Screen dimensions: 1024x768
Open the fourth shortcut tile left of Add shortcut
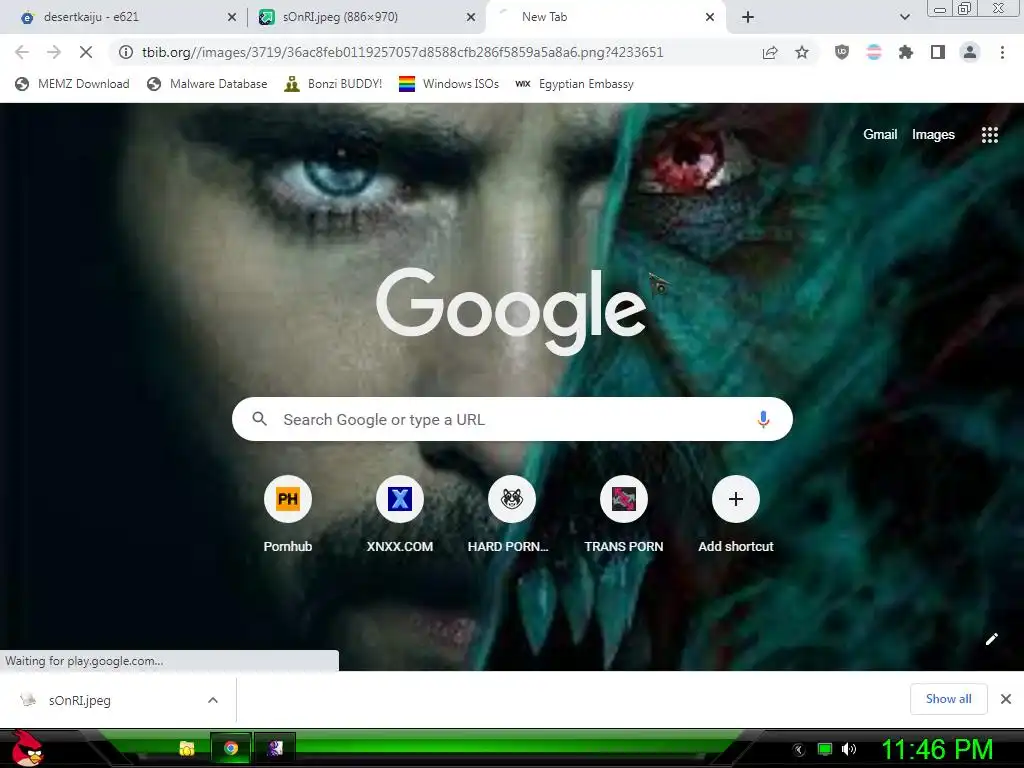pos(624,515)
